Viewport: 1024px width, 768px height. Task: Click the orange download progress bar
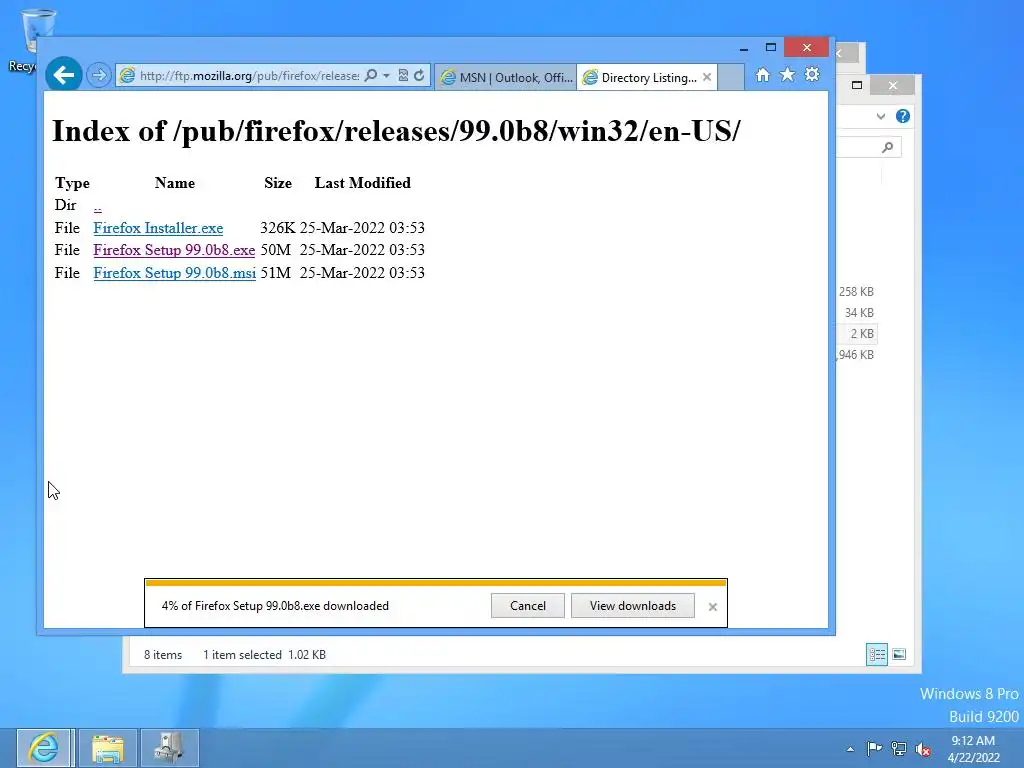436,583
